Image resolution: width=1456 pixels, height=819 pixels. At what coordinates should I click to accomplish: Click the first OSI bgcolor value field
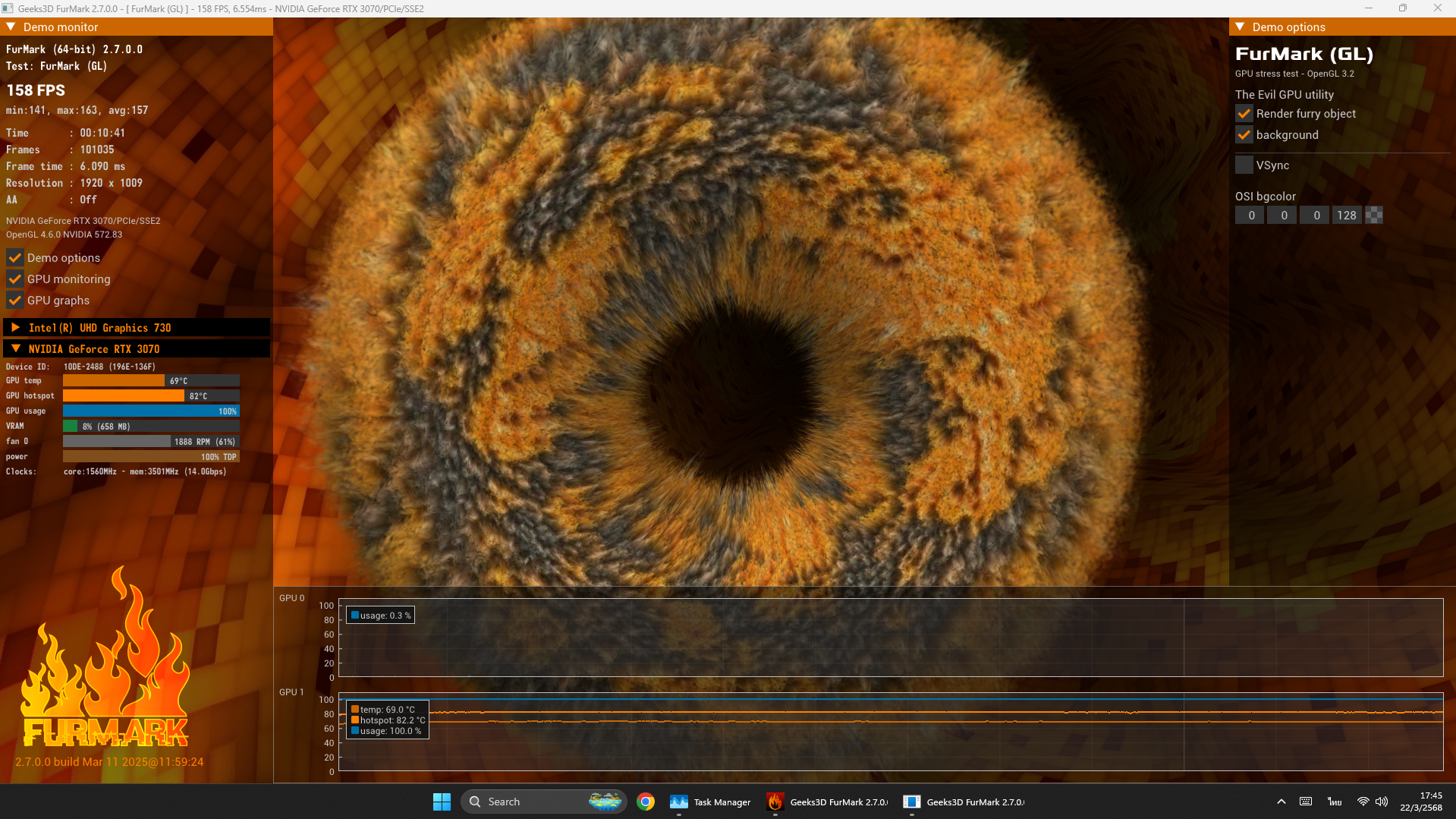(1250, 216)
